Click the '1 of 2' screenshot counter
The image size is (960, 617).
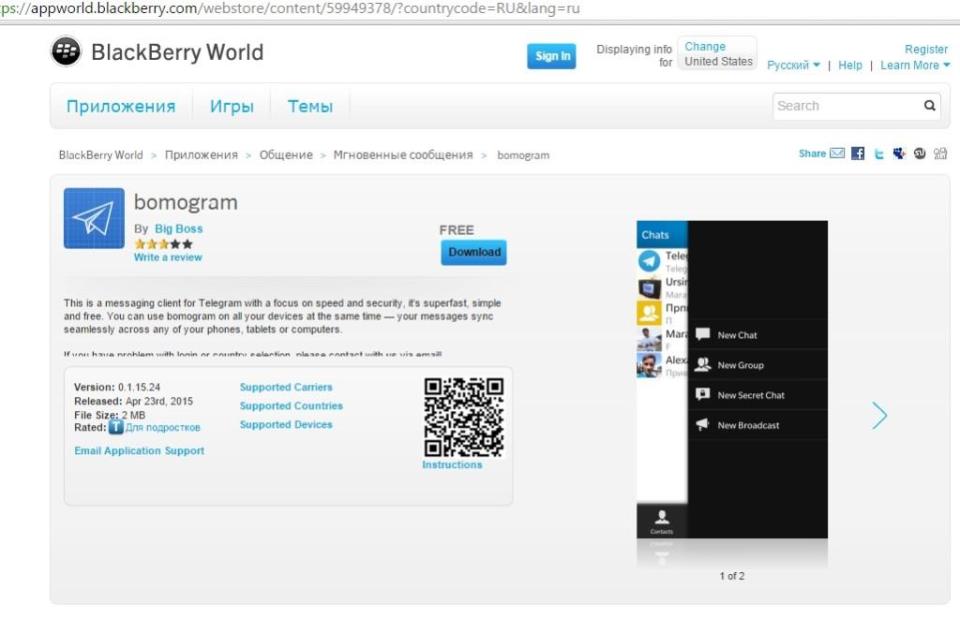pyautogui.click(x=732, y=576)
